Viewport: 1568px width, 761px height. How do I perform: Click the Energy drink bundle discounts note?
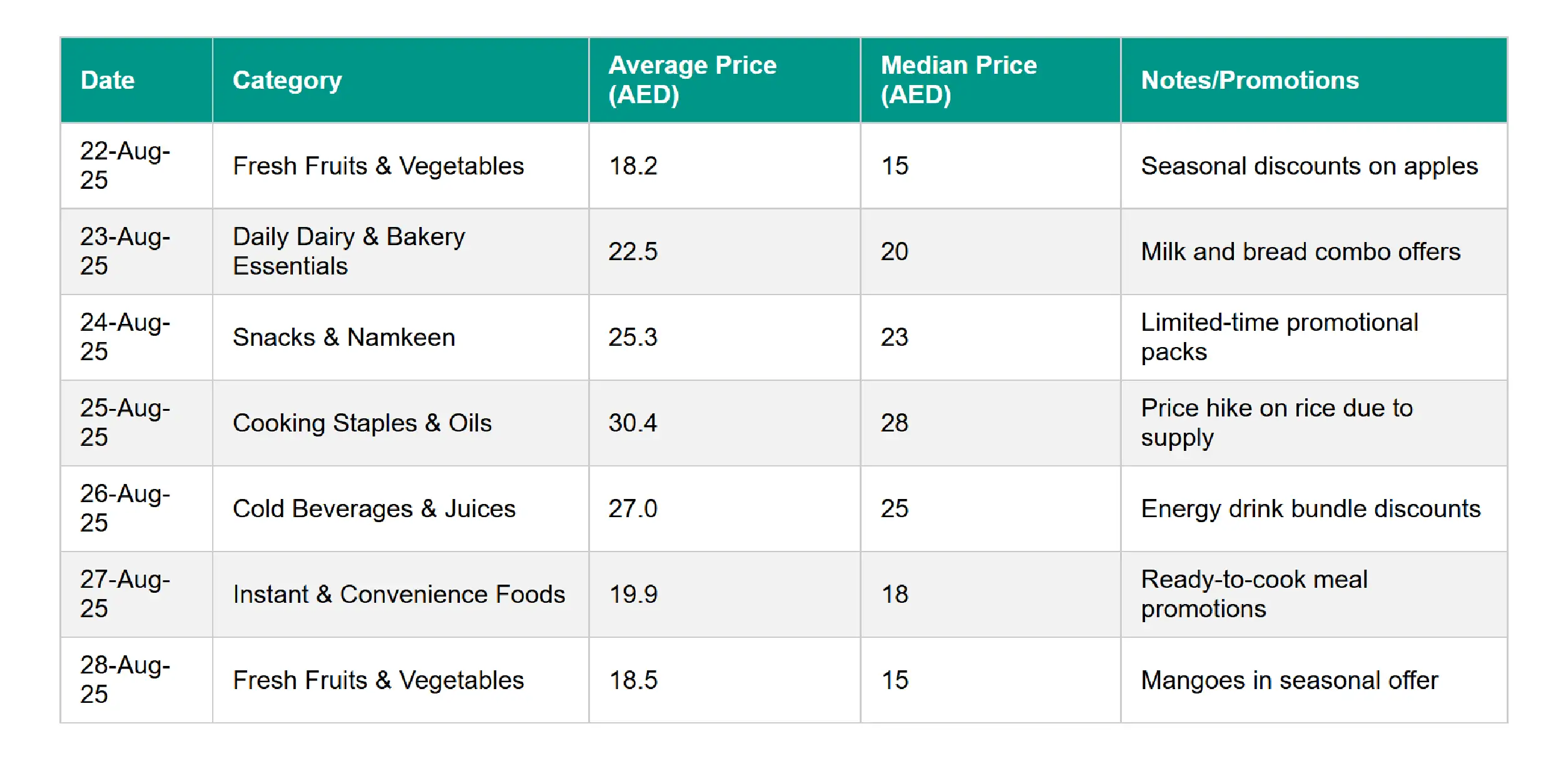point(1310,508)
